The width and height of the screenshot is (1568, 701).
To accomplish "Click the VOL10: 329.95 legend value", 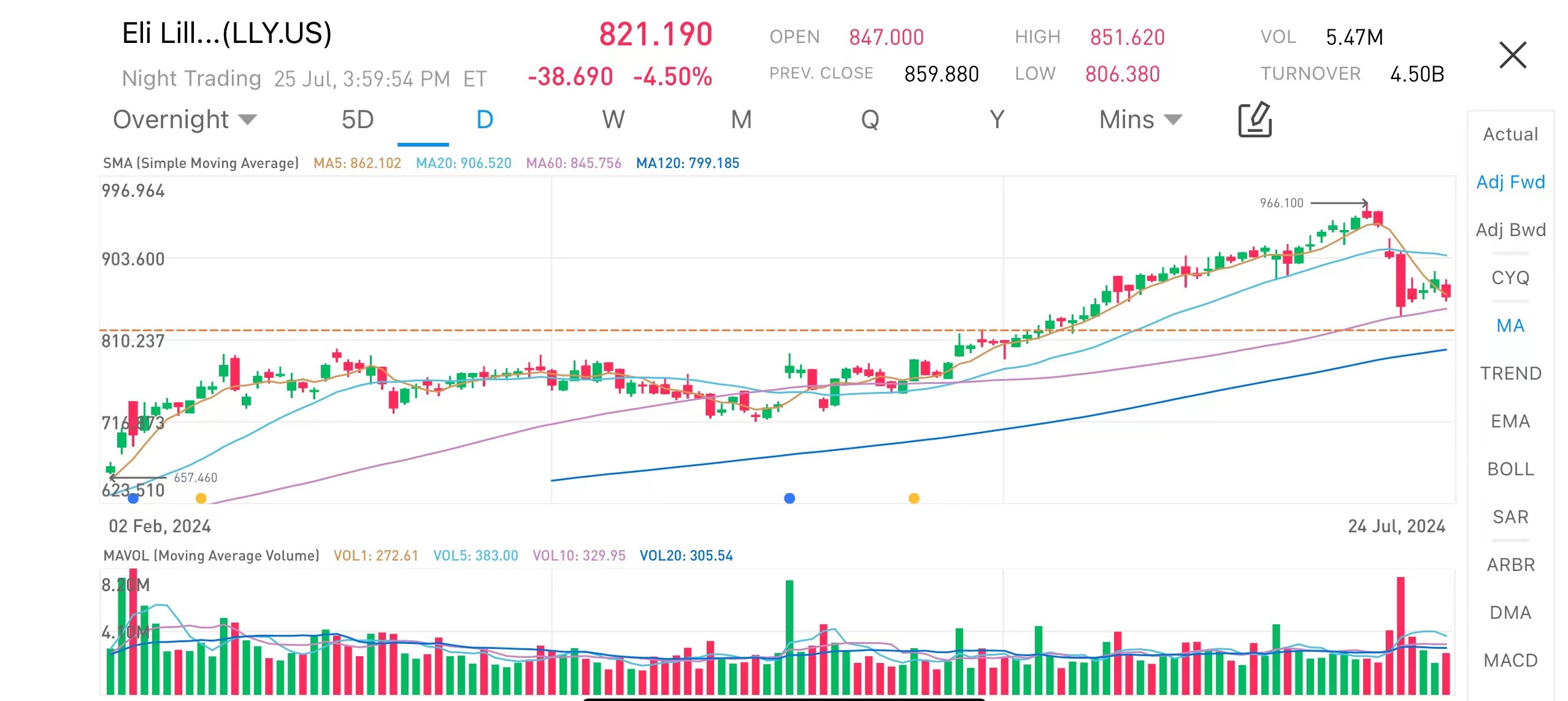I will 579,556.
